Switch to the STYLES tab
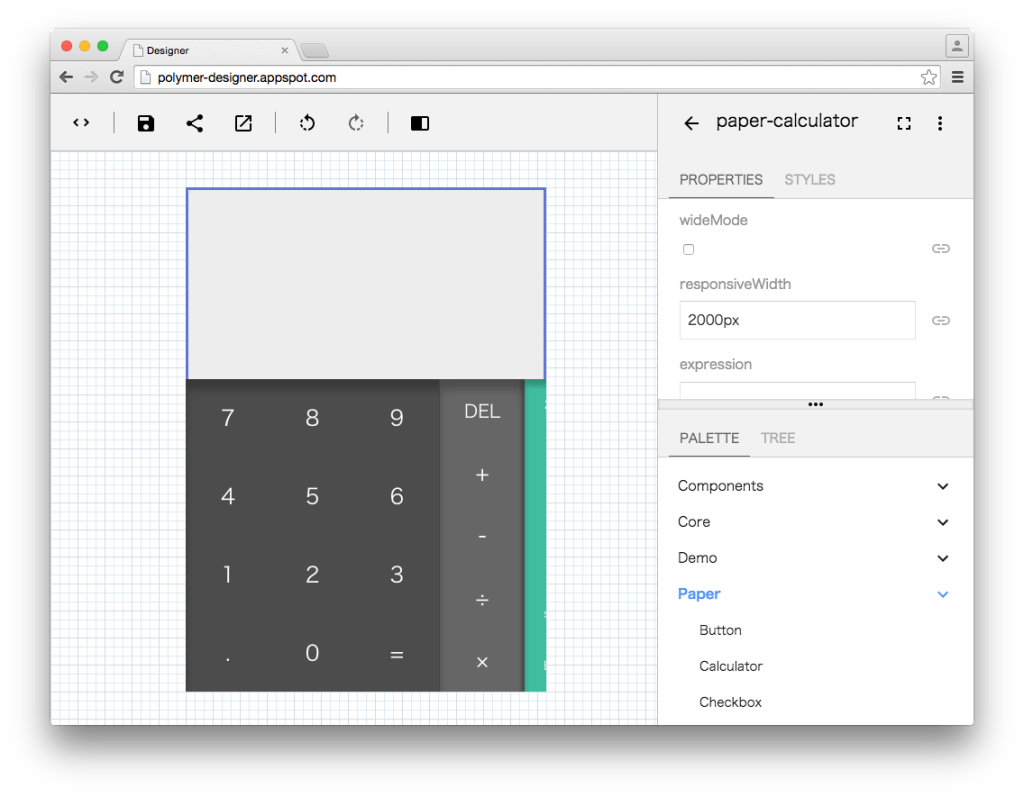The height and width of the screenshot is (797, 1024). point(809,180)
